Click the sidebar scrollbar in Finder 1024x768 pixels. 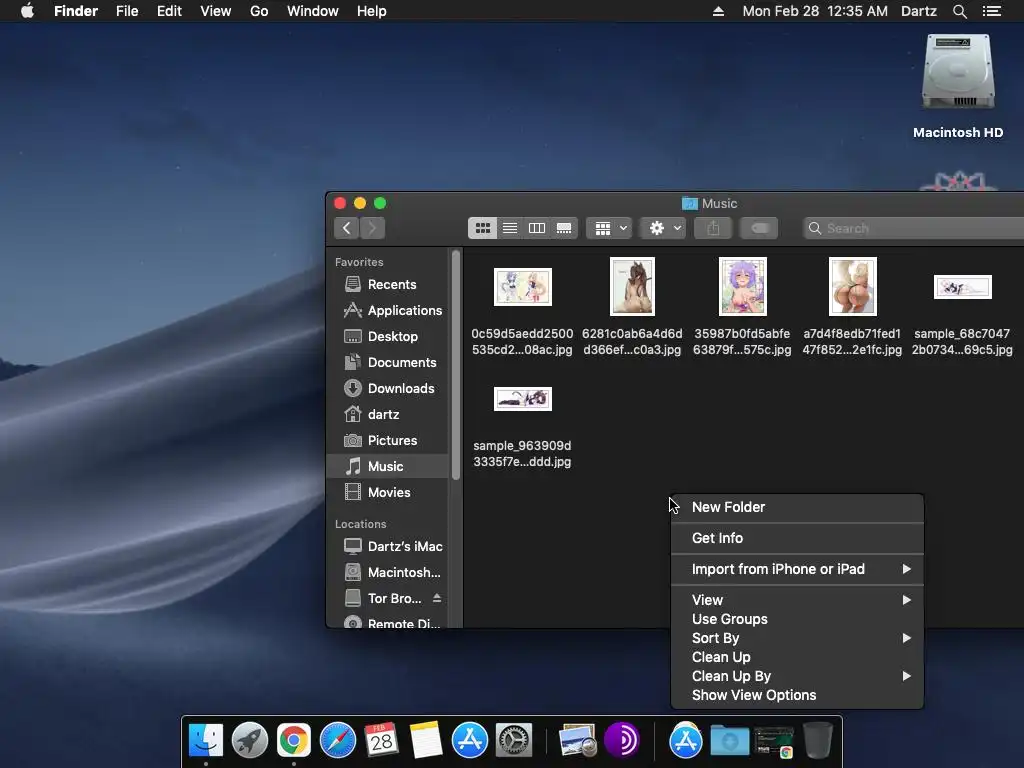[x=456, y=366]
